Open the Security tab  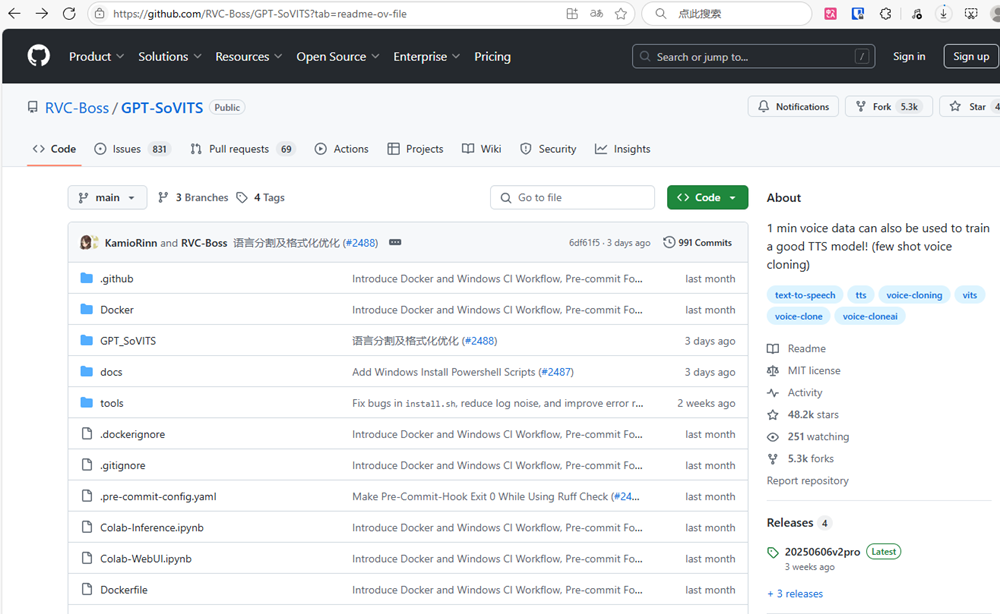point(548,149)
